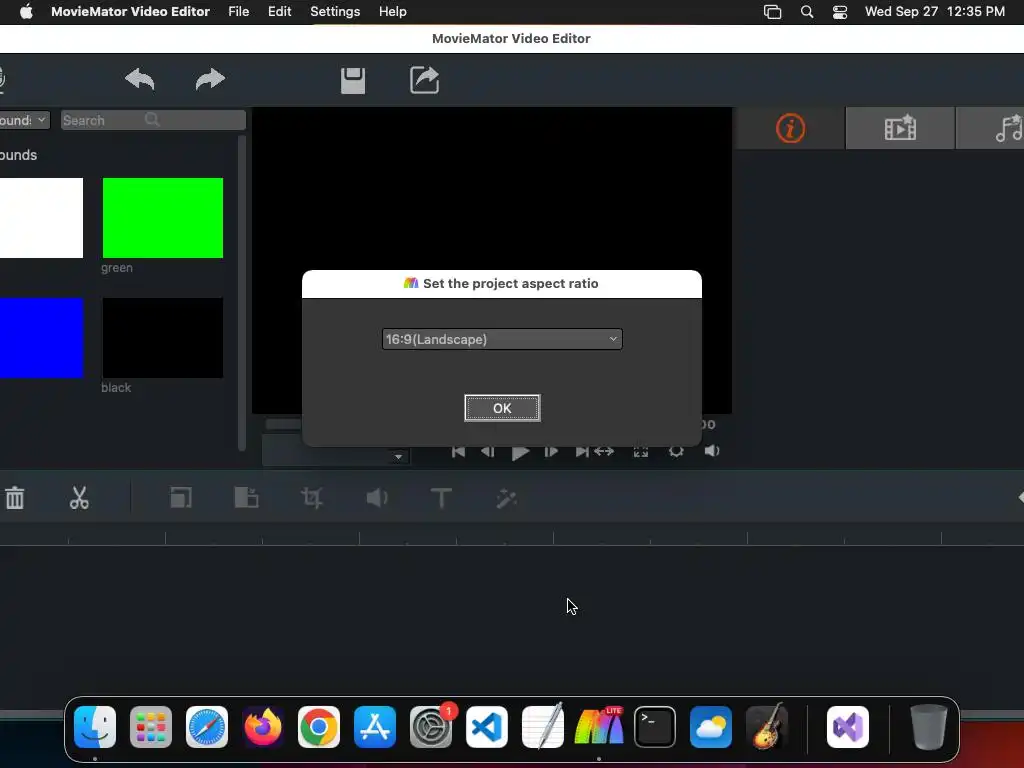Open Terminal from the dock
The height and width of the screenshot is (768, 1024).
tap(654, 727)
